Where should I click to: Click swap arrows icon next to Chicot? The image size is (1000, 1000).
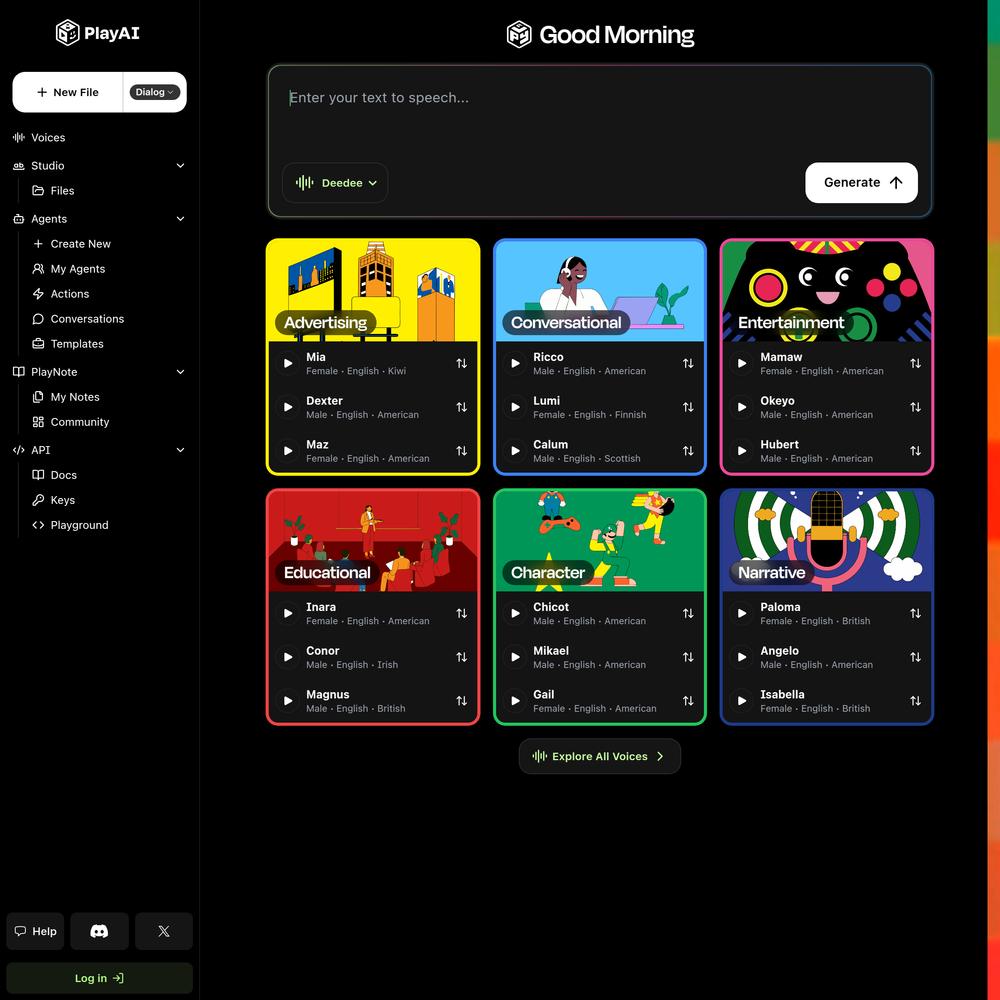tap(688, 614)
